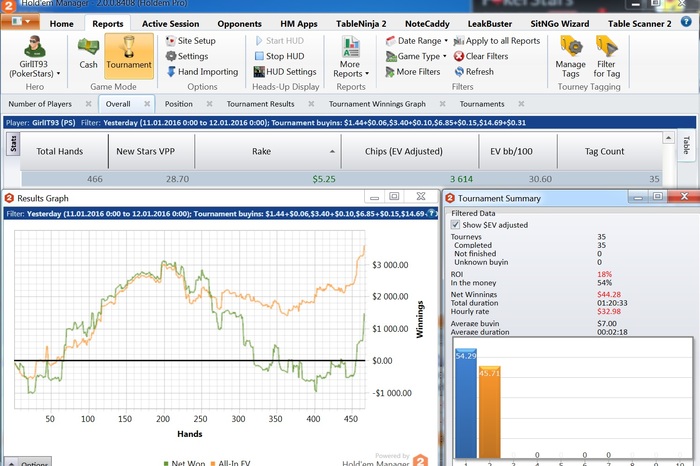Open the Table Scanner 2 tab
This screenshot has width=700, height=466.
639,24
